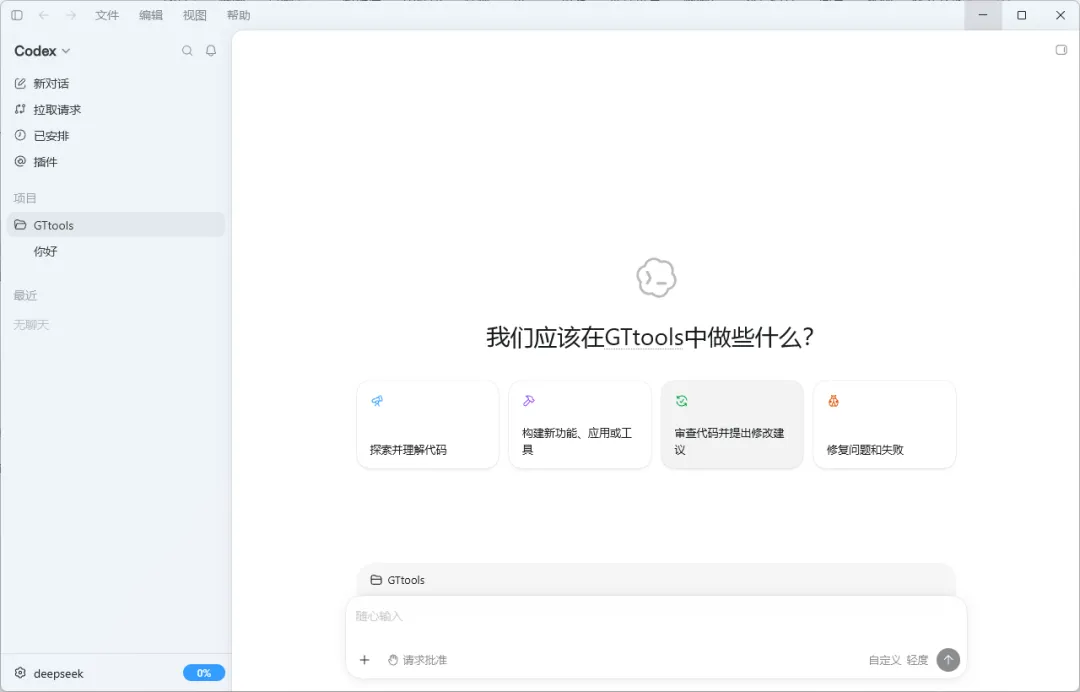Image resolution: width=1080 pixels, height=692 pixels.
Task: Open the 你好 conversation
Action: point(115,251)
